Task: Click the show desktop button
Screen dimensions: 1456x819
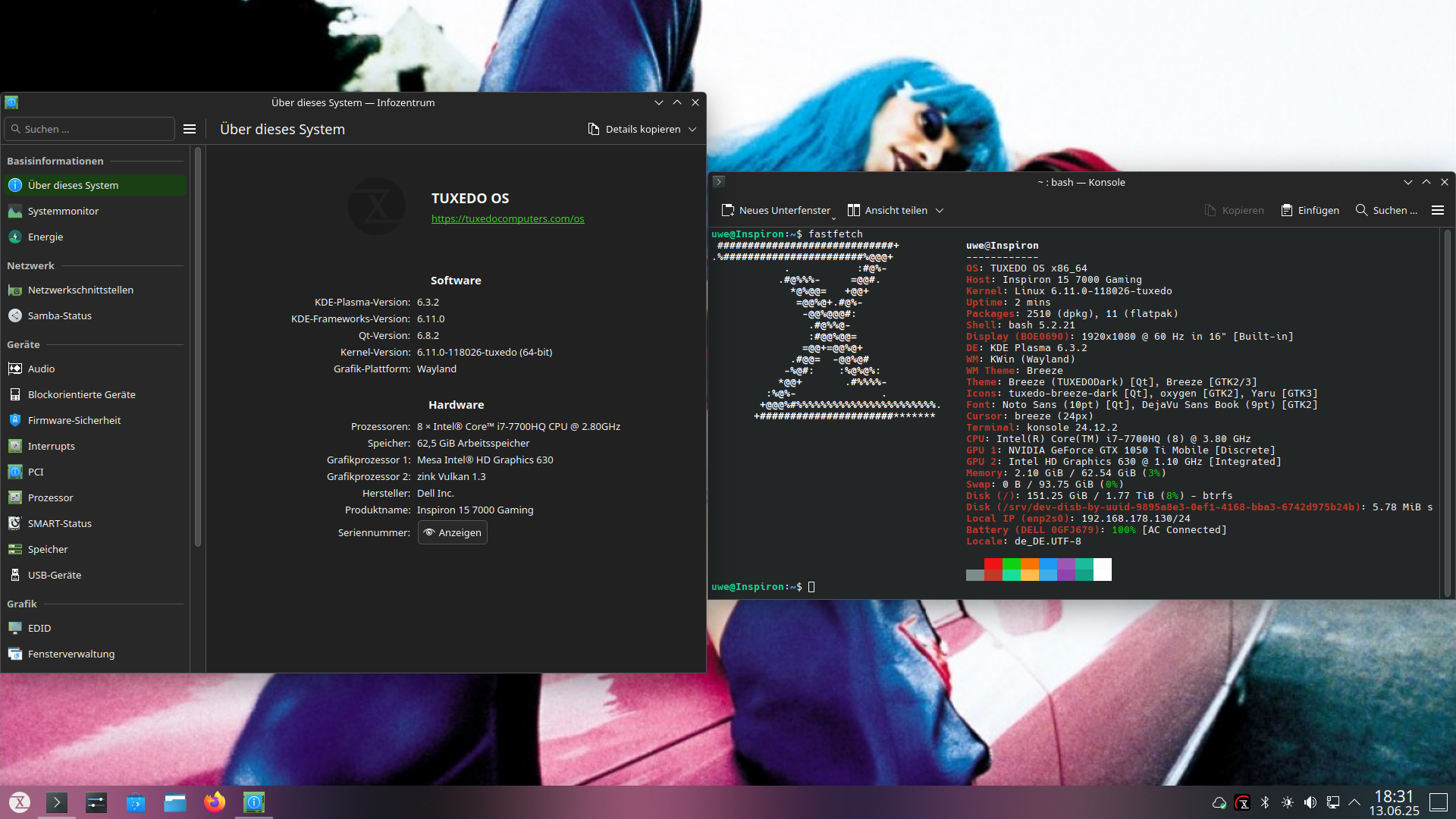Action: click(1439, 802)
